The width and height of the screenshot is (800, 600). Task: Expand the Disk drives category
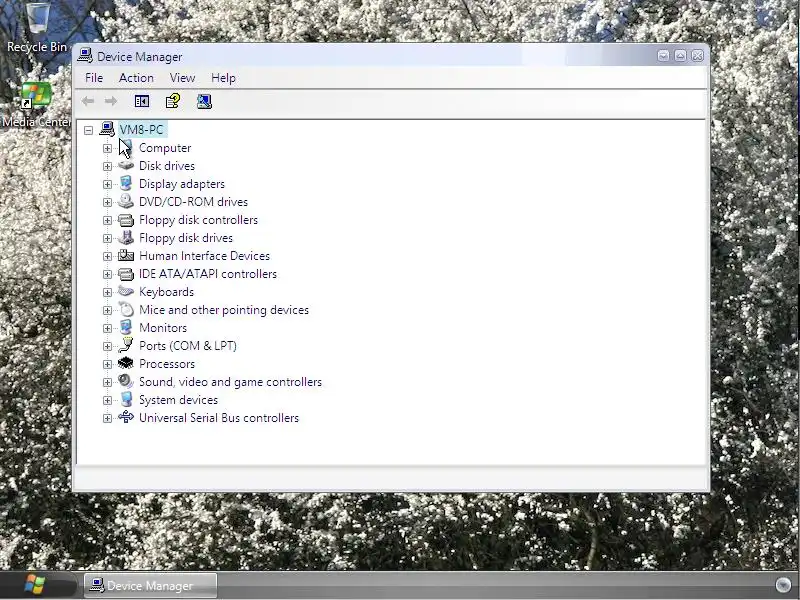(107, 166)
